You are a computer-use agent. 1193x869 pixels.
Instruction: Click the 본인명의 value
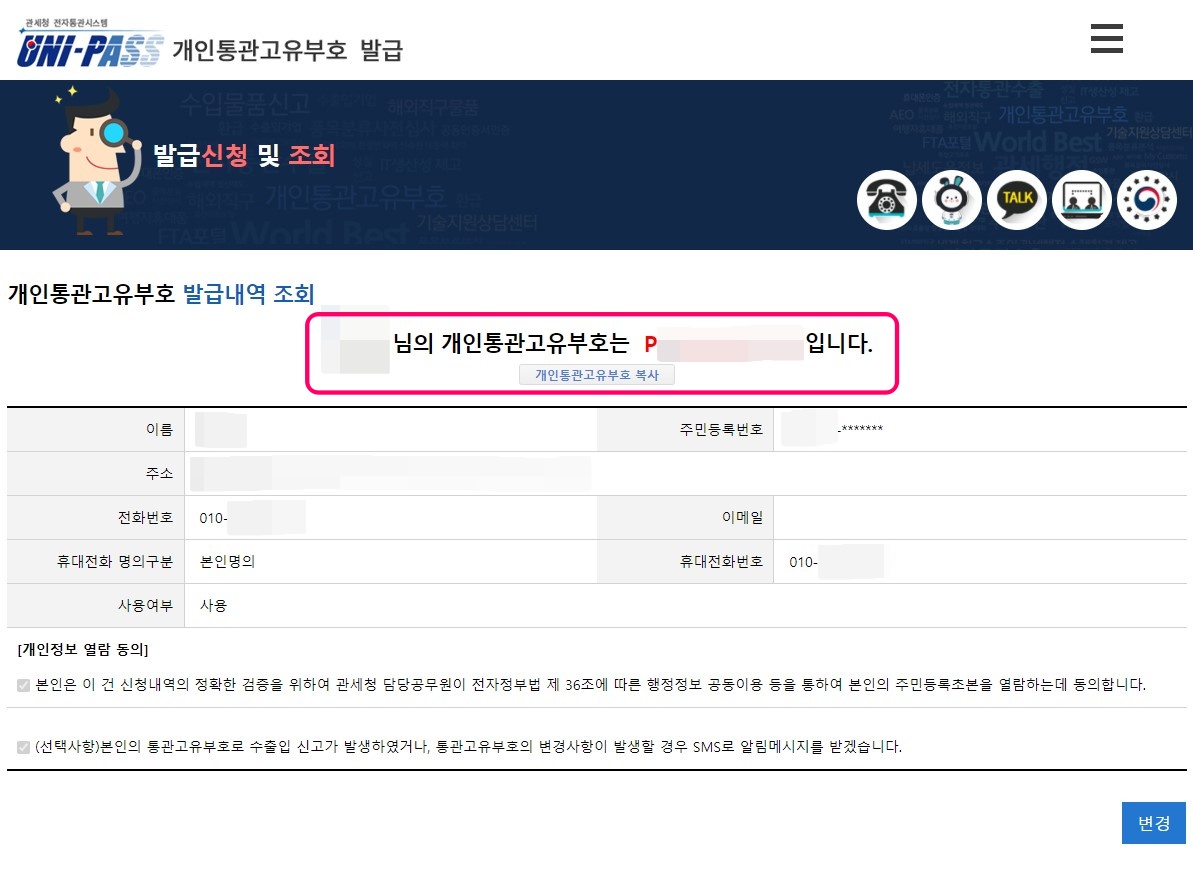tap(227, 562)
